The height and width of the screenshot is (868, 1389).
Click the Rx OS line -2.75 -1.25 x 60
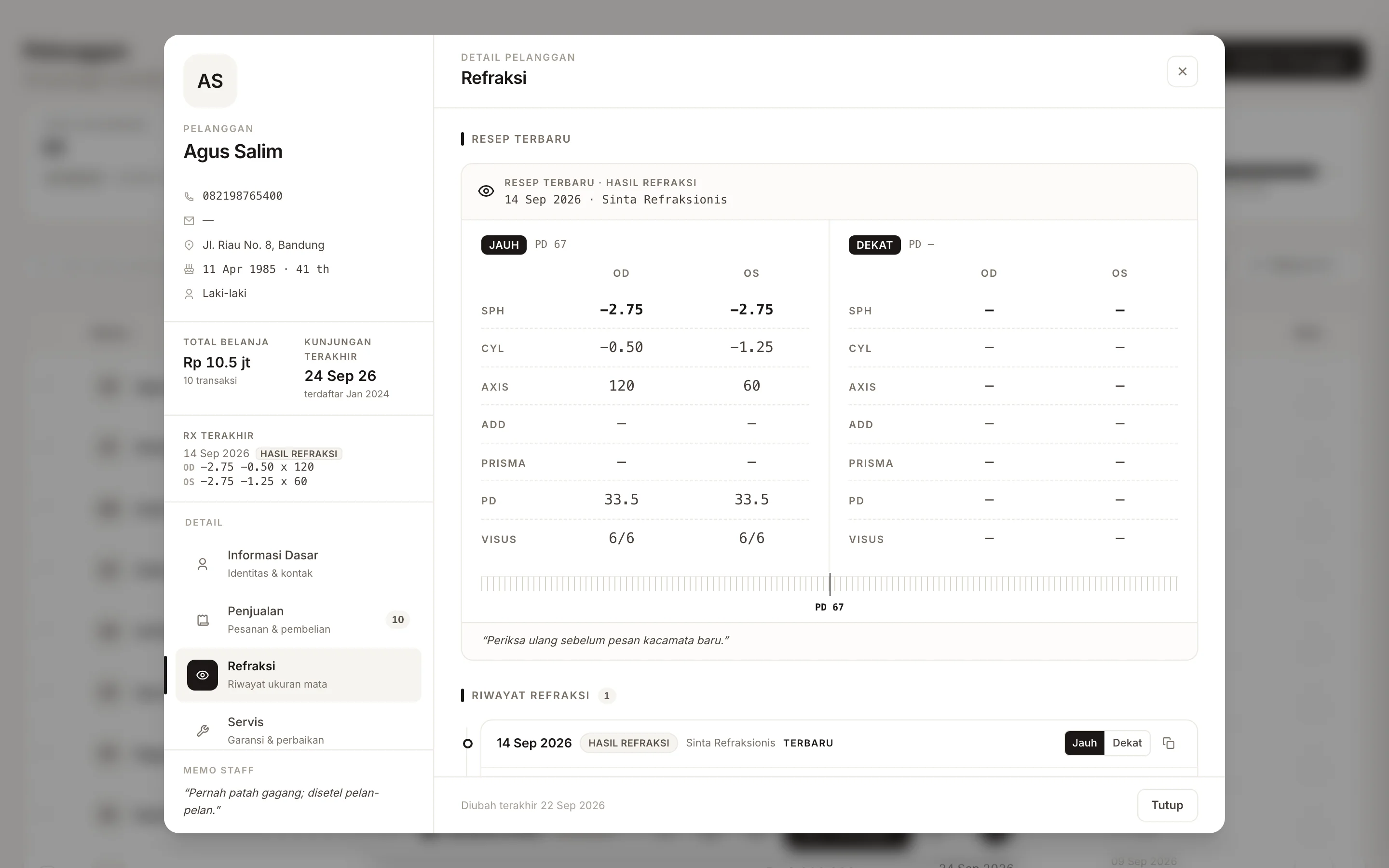click(x=245, y=482)
